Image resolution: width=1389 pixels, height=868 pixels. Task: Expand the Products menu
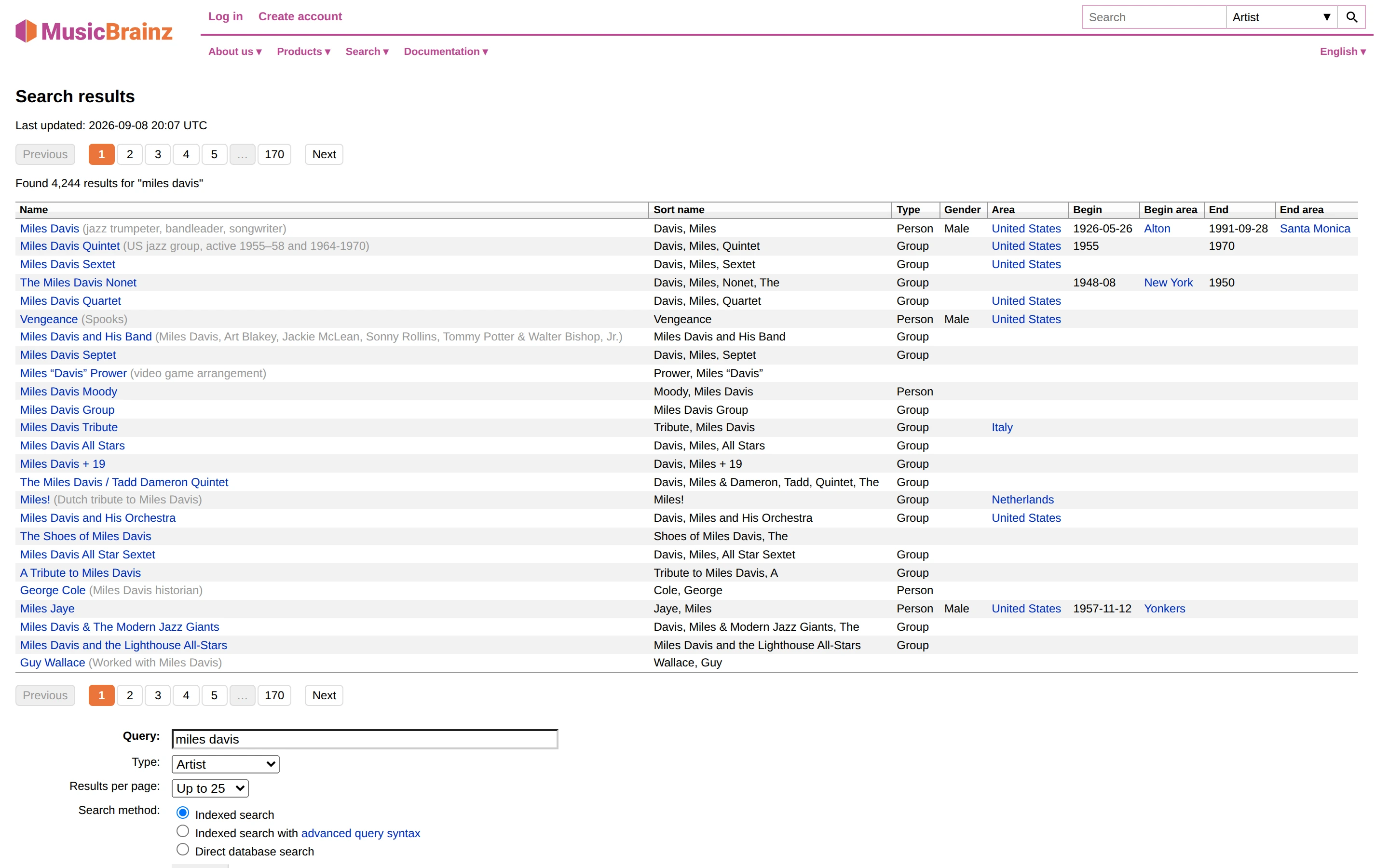304,51
